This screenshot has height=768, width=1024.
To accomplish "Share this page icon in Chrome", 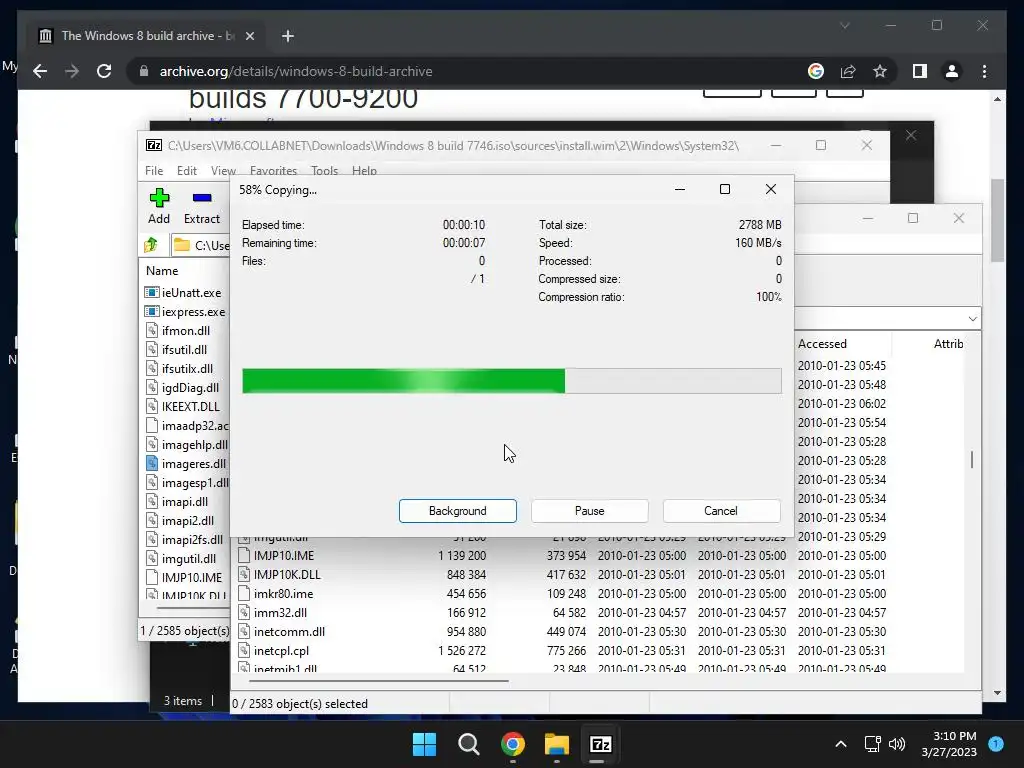I will (848, 71).
